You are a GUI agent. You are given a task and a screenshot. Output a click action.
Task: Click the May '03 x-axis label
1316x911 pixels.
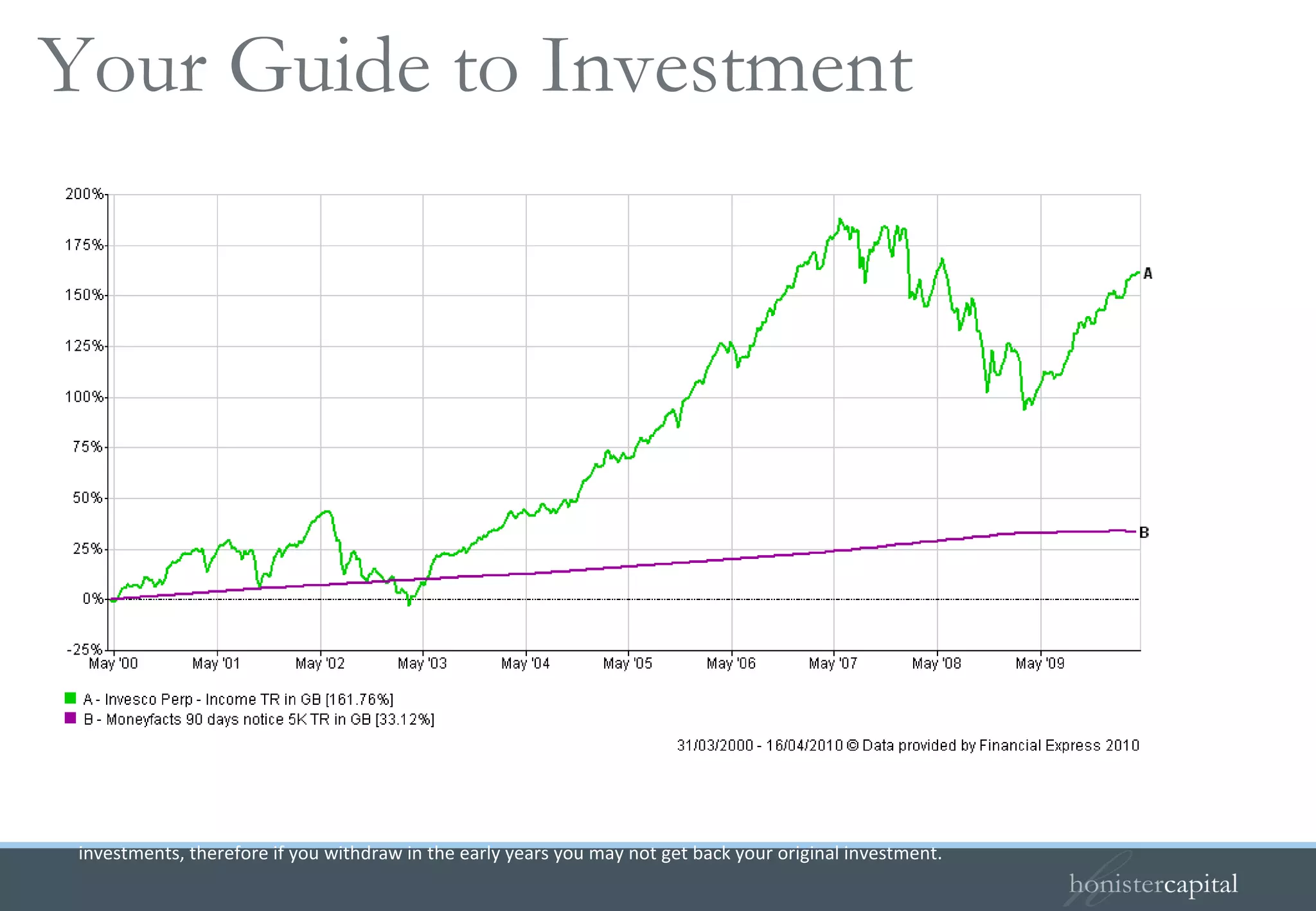(x=422, y=664)
